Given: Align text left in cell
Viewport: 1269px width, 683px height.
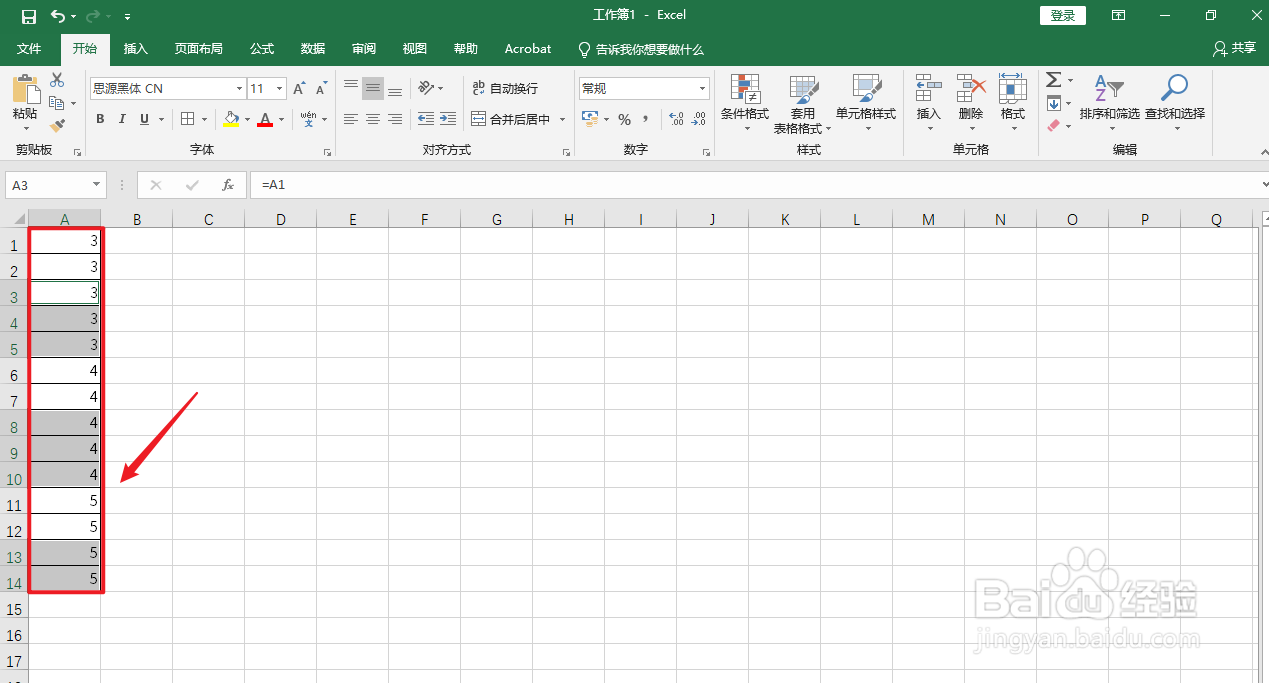Looking at the screenshot, I should [x=351, y=119].
